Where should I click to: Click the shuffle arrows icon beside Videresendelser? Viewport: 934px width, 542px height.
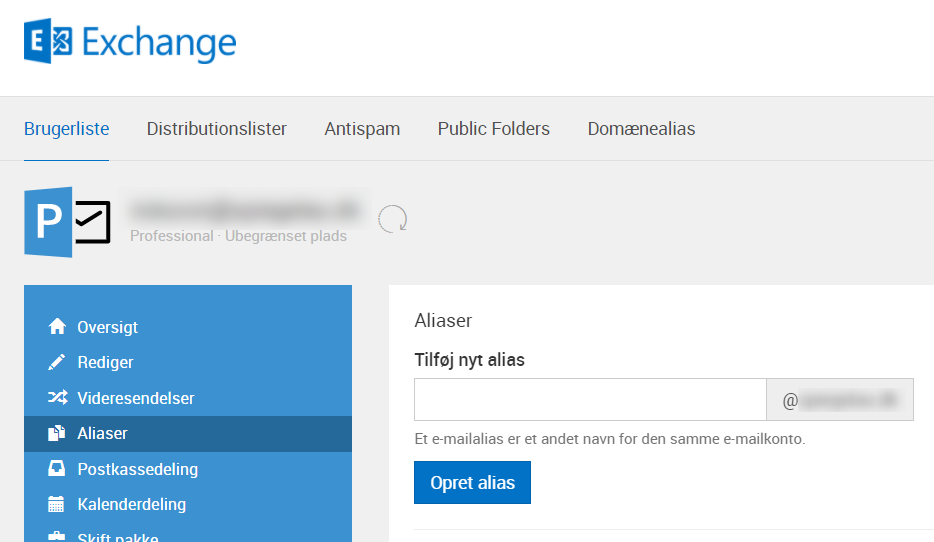[x=57, y=397]
